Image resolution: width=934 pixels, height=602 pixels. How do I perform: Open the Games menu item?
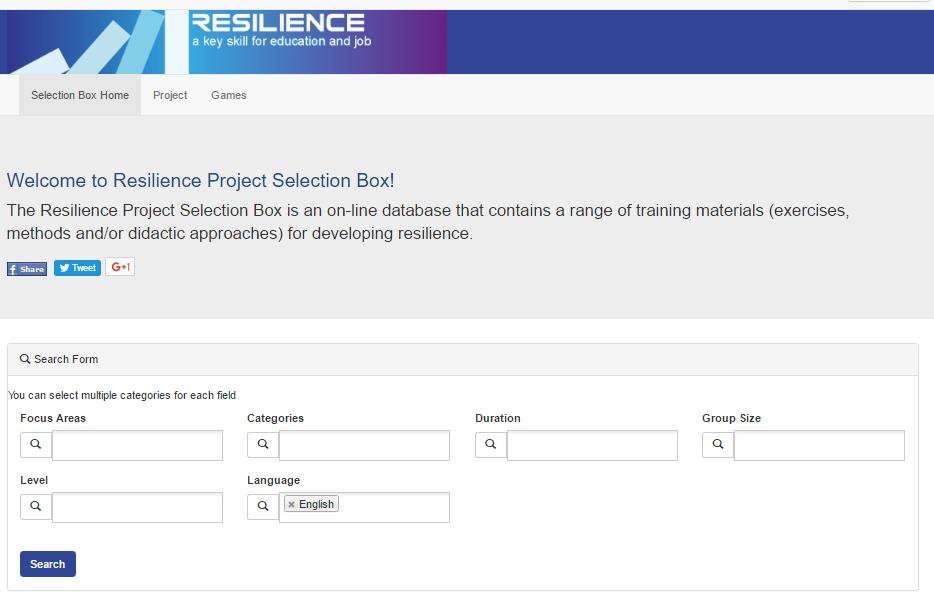228,96
